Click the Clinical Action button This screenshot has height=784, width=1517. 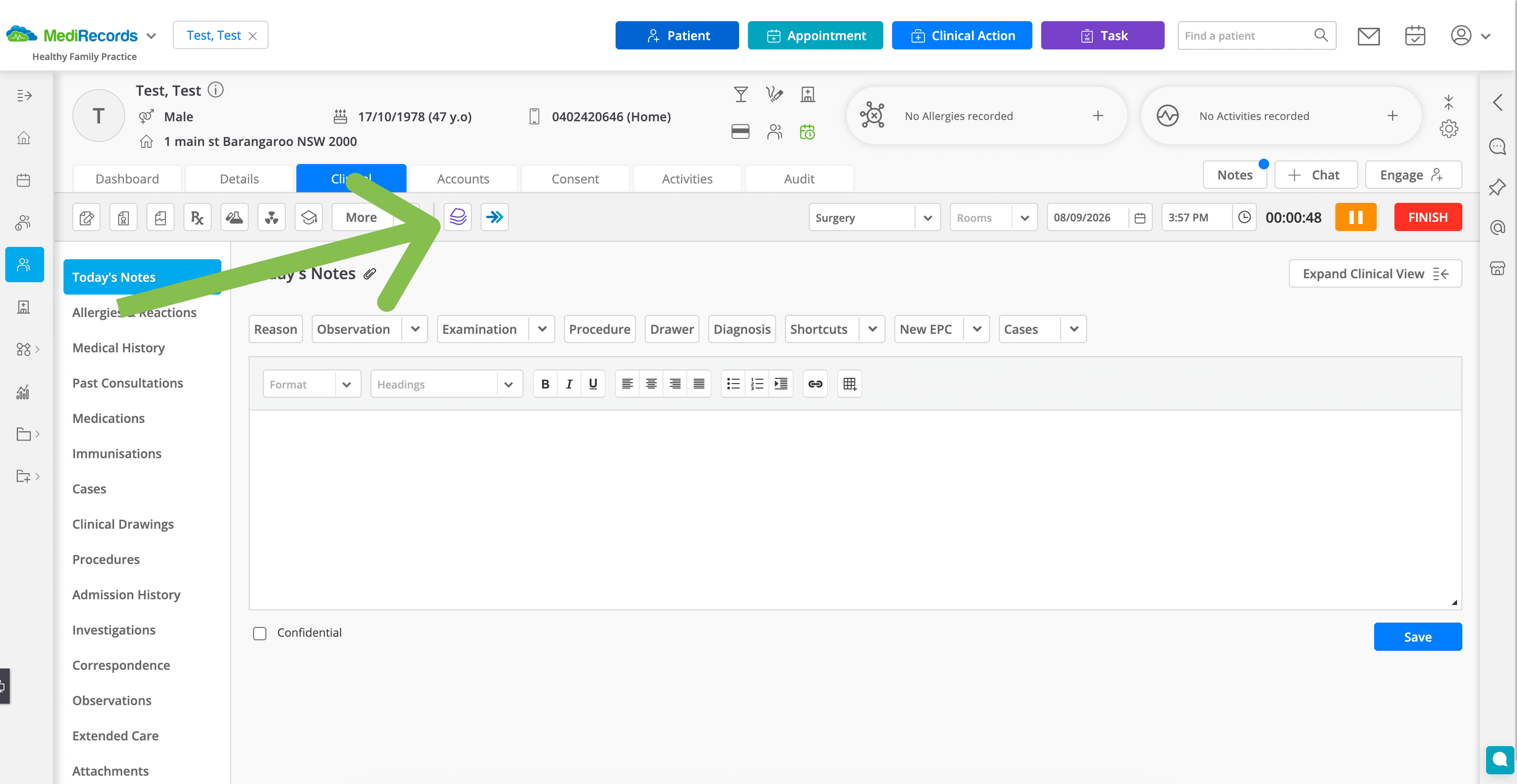[962, 35]
